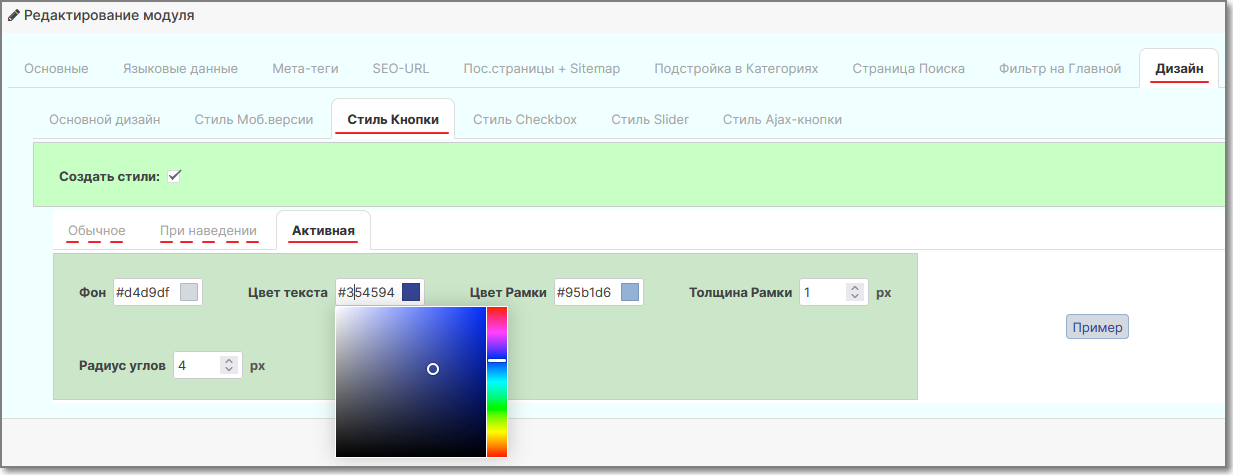
Task: Click inside the color saturation gradient area
Action: [410, 382]
